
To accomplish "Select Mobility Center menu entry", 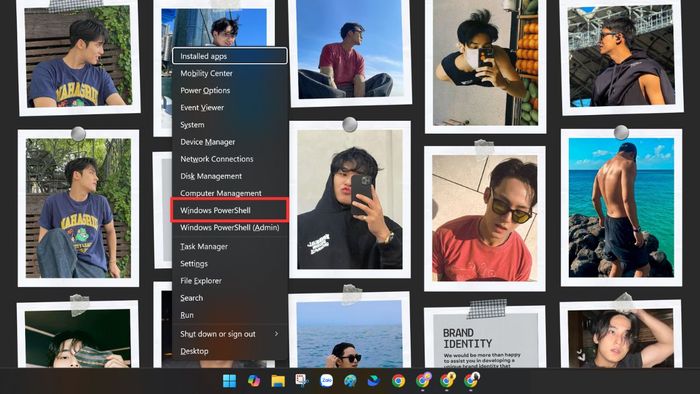I will tap(229, 73).
